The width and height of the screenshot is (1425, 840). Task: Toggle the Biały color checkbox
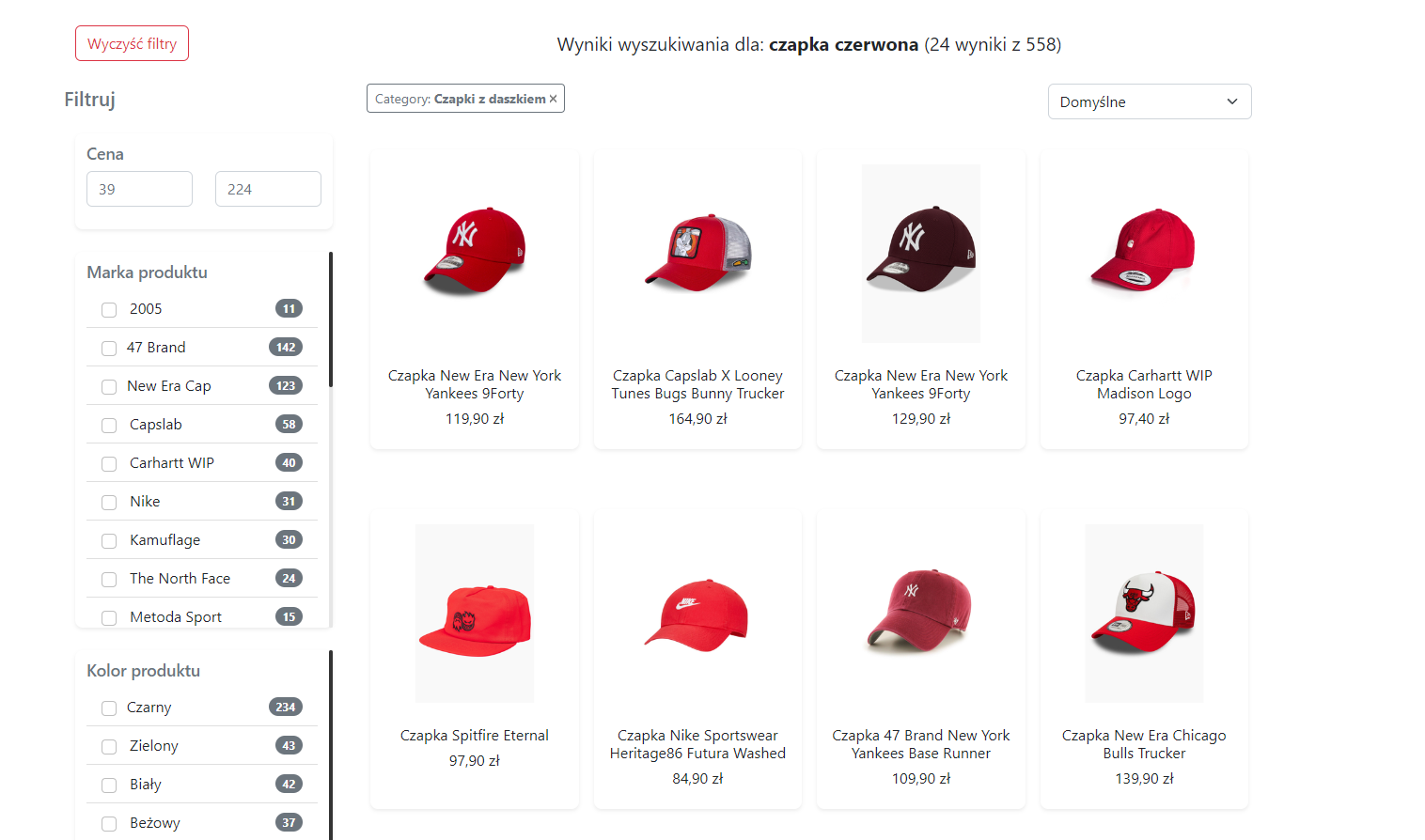coord(109,786)
